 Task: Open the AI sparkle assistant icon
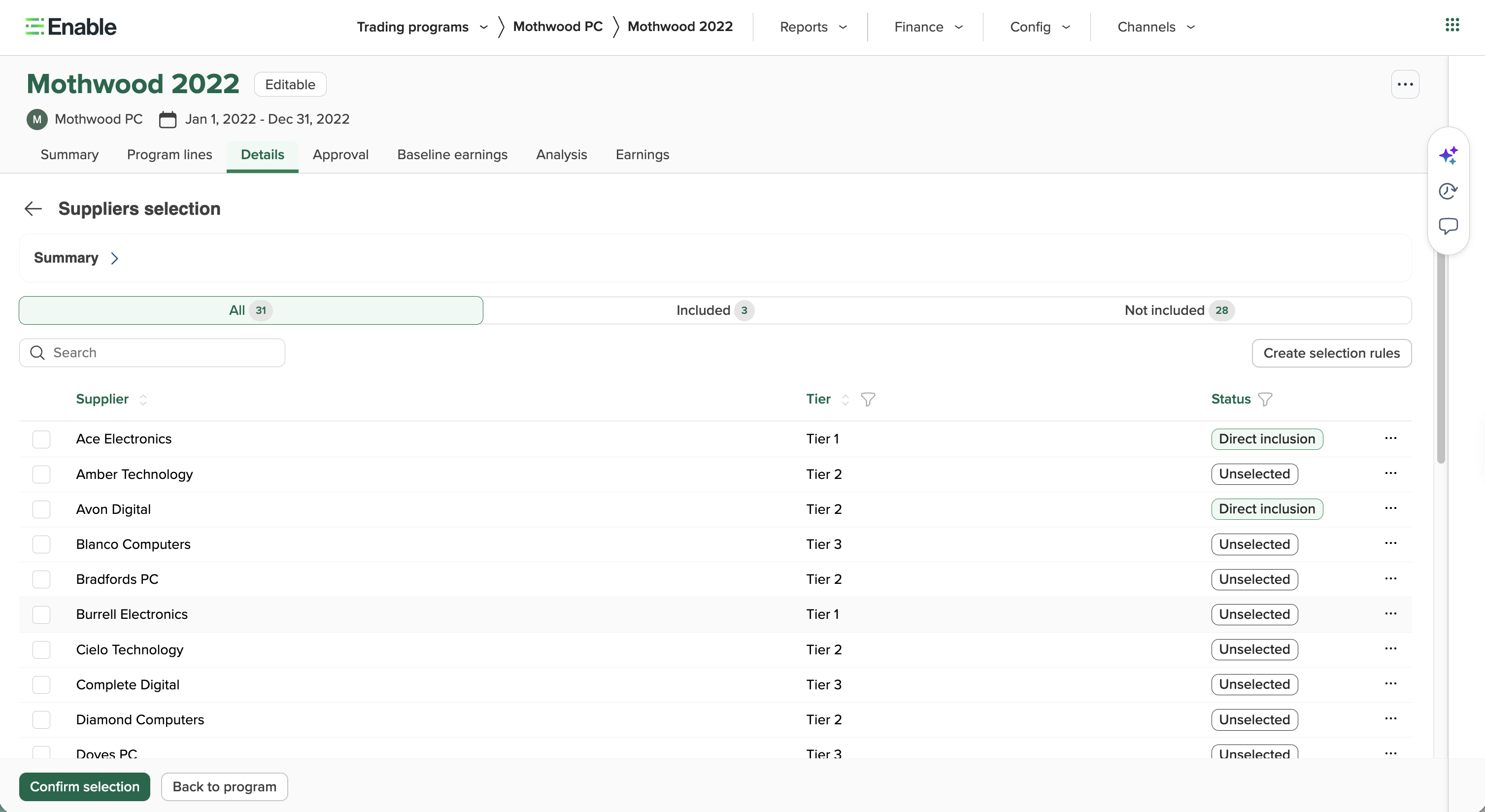[1448, 155]
